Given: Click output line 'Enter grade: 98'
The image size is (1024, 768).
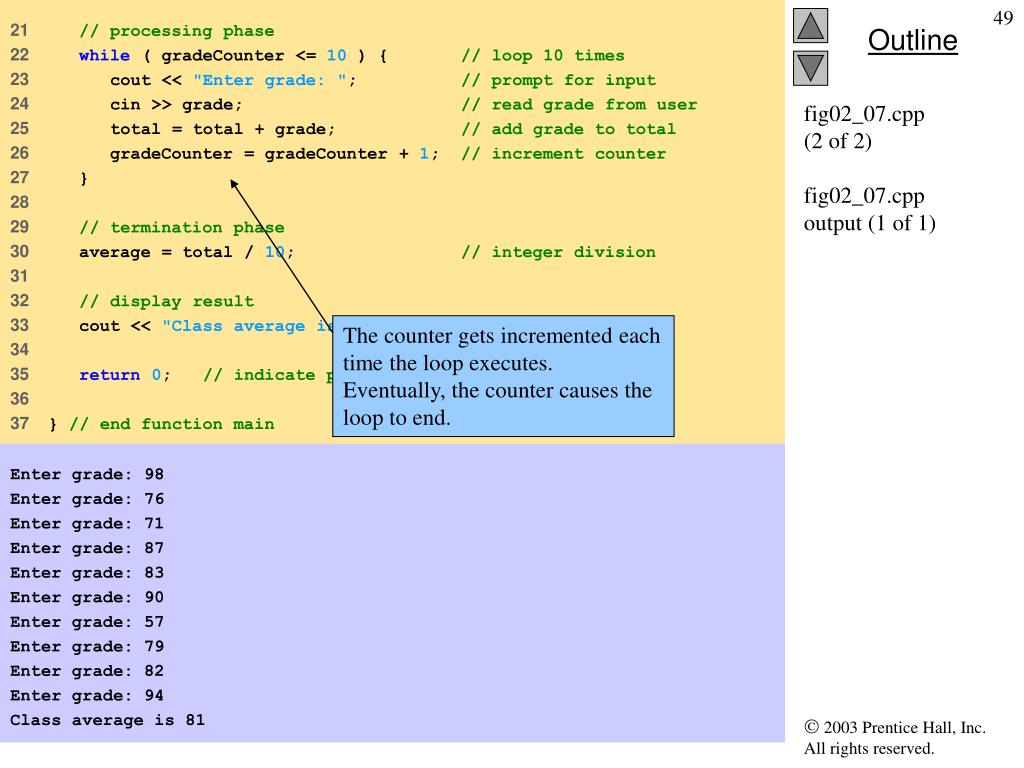Looking at the screenshot, I should click(87, 475).
